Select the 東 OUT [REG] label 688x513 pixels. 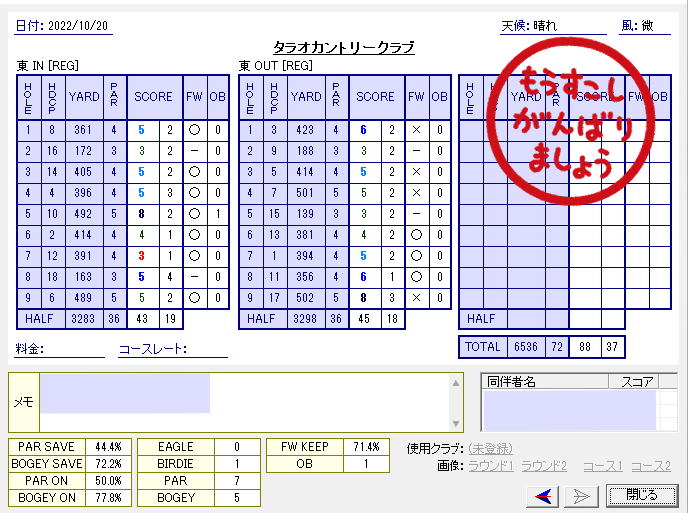coord(276,66)
